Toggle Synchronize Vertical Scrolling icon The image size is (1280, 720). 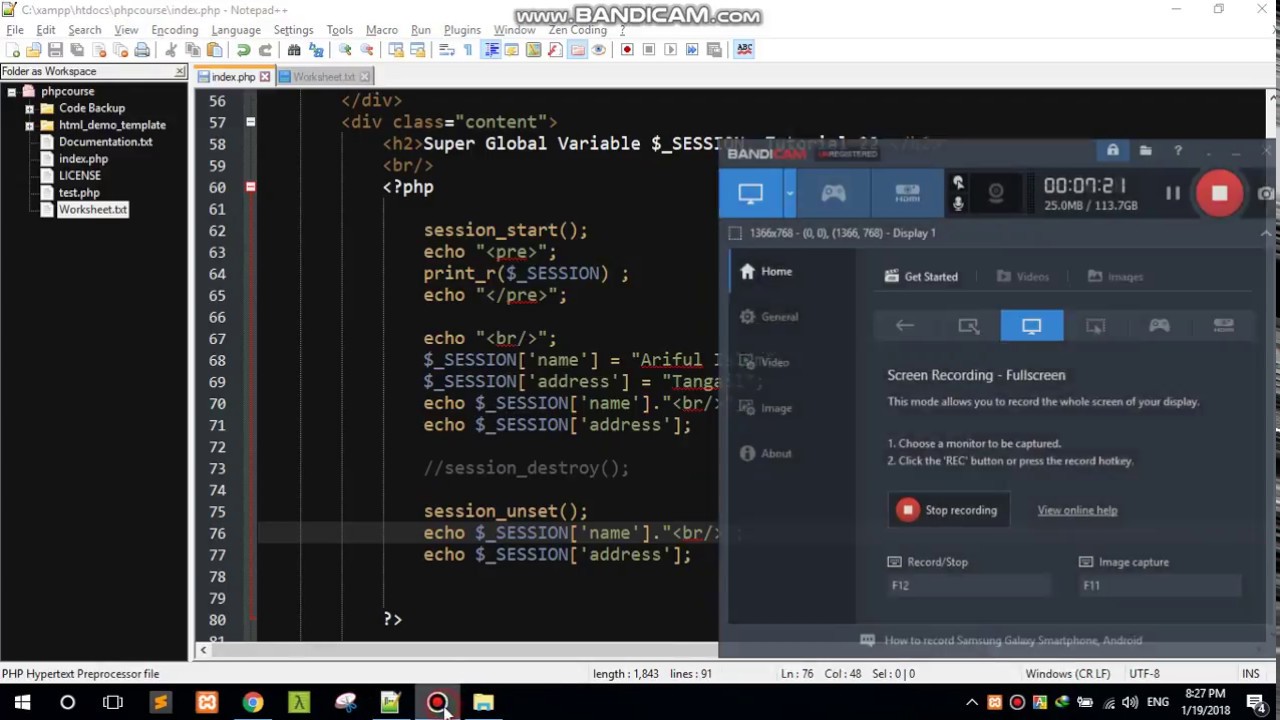[396, 50]
